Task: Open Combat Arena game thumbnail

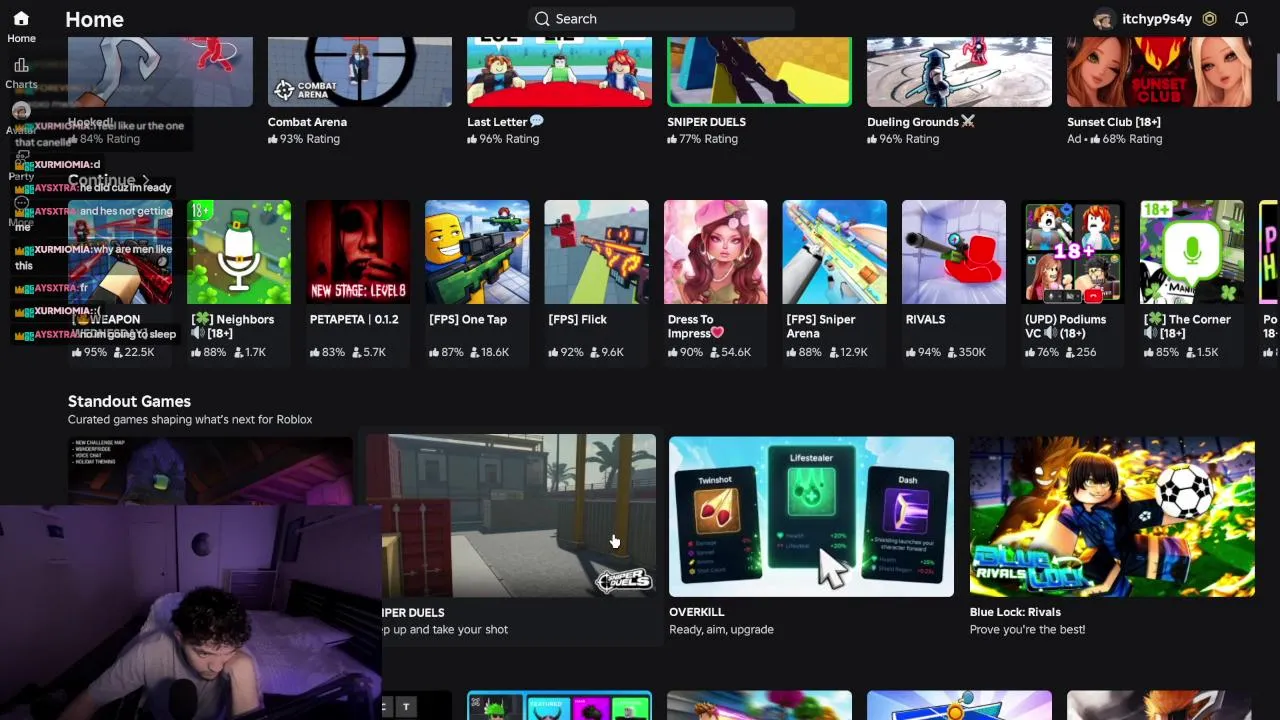Action: [360, 72]
